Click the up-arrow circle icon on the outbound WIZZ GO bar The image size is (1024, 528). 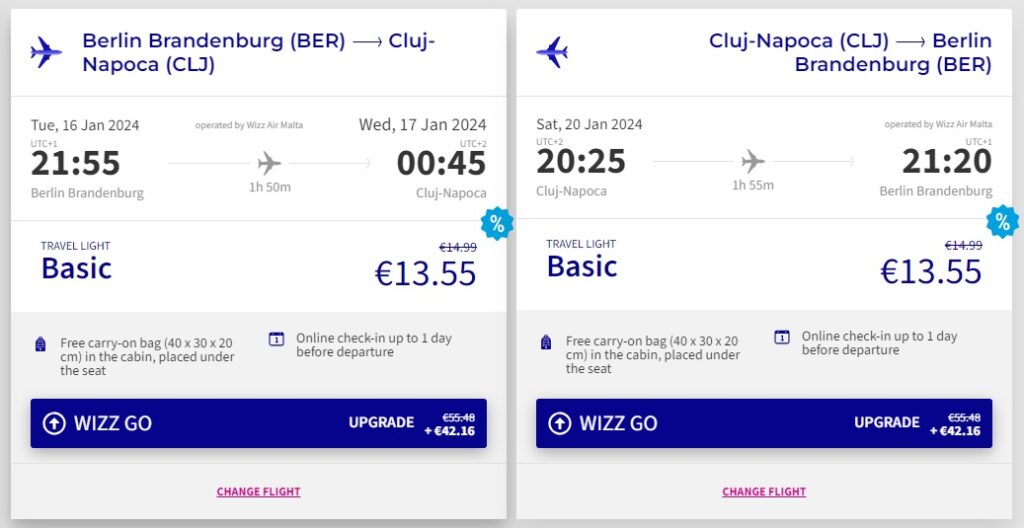coord(54,423)
